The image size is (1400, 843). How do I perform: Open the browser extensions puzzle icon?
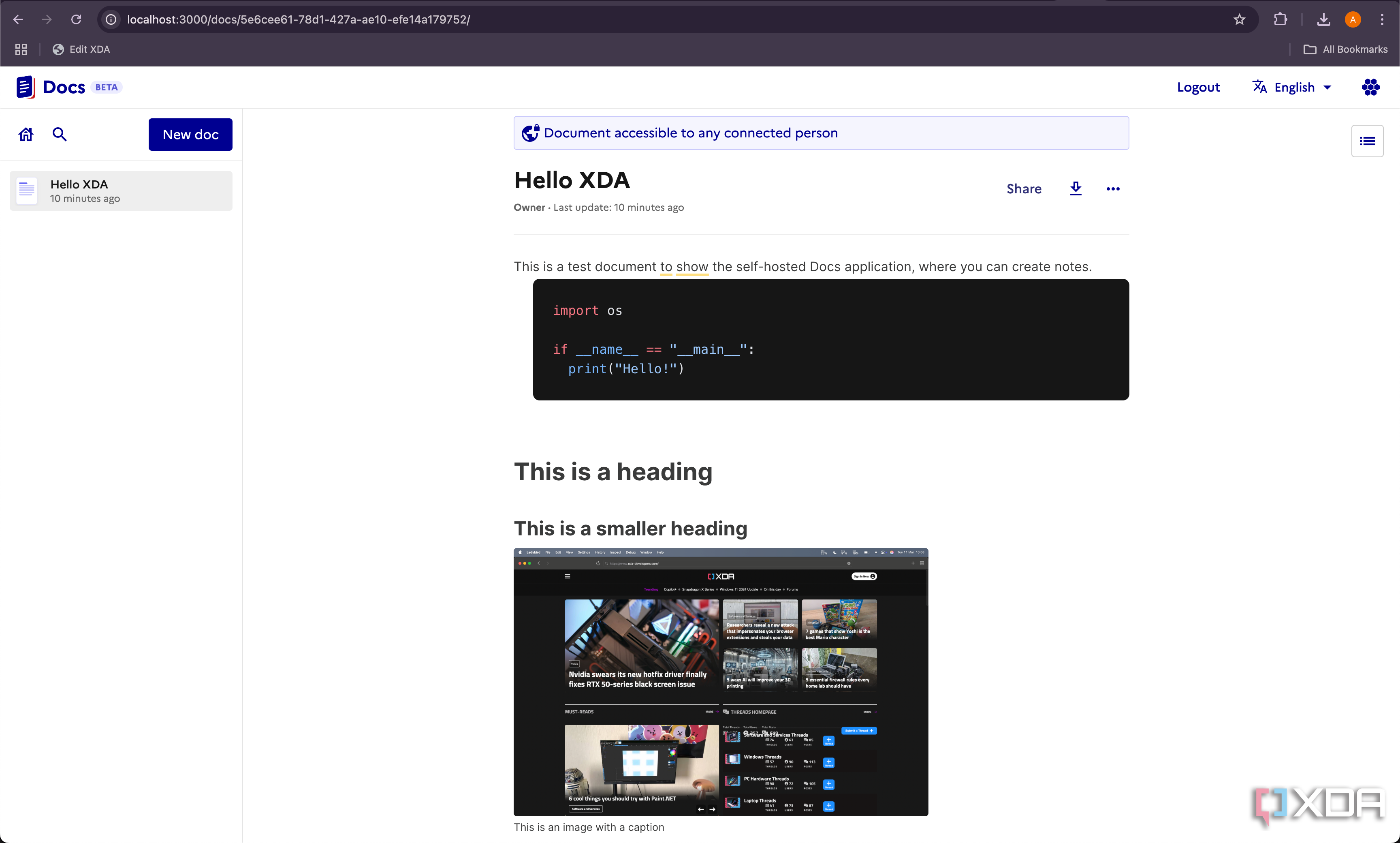(x=1280, y=19)
